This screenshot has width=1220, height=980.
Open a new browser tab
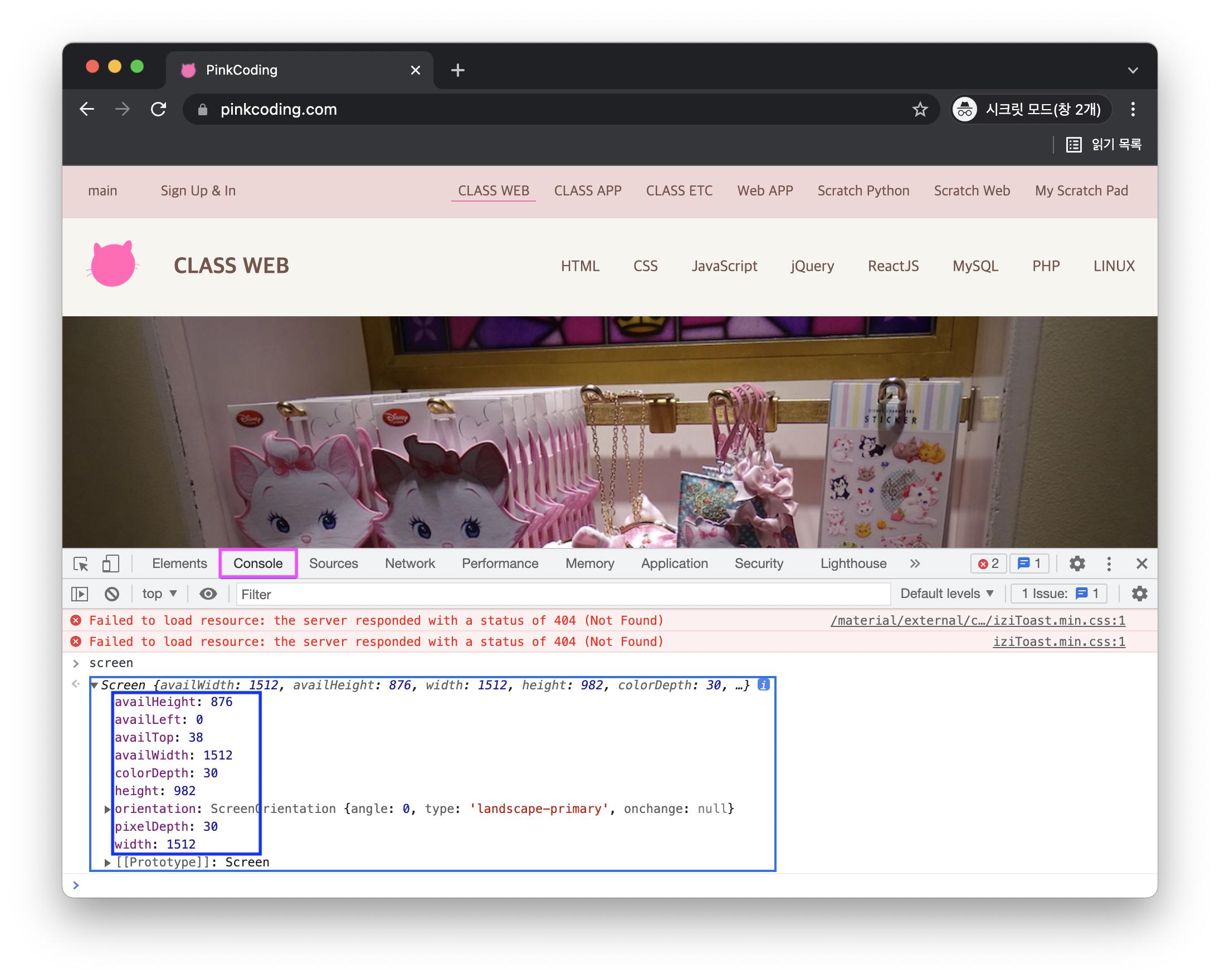458,70
